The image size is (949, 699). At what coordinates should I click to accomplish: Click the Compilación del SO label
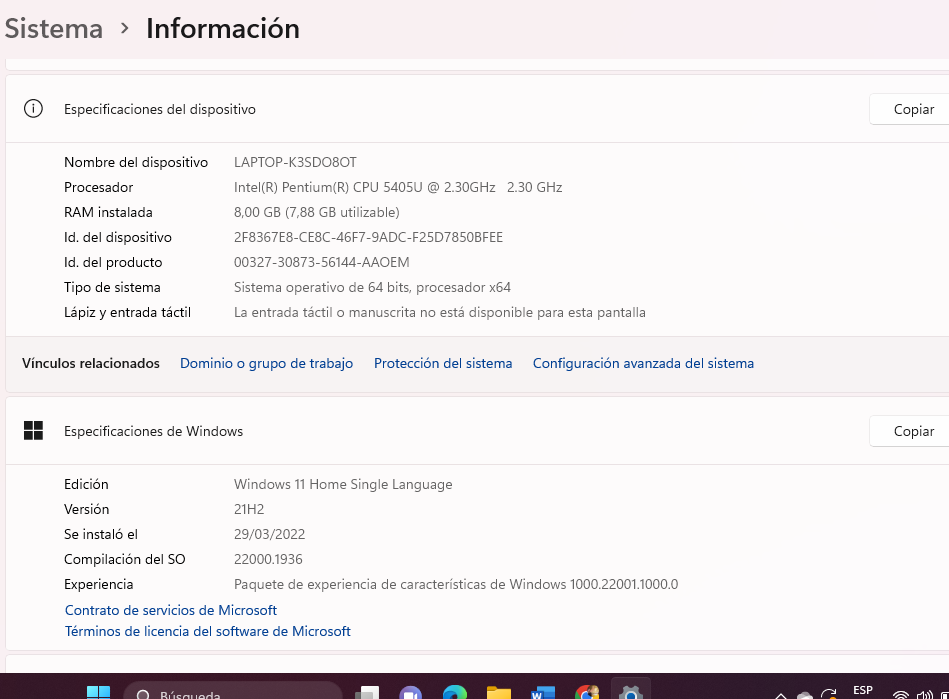click(125, 559)
